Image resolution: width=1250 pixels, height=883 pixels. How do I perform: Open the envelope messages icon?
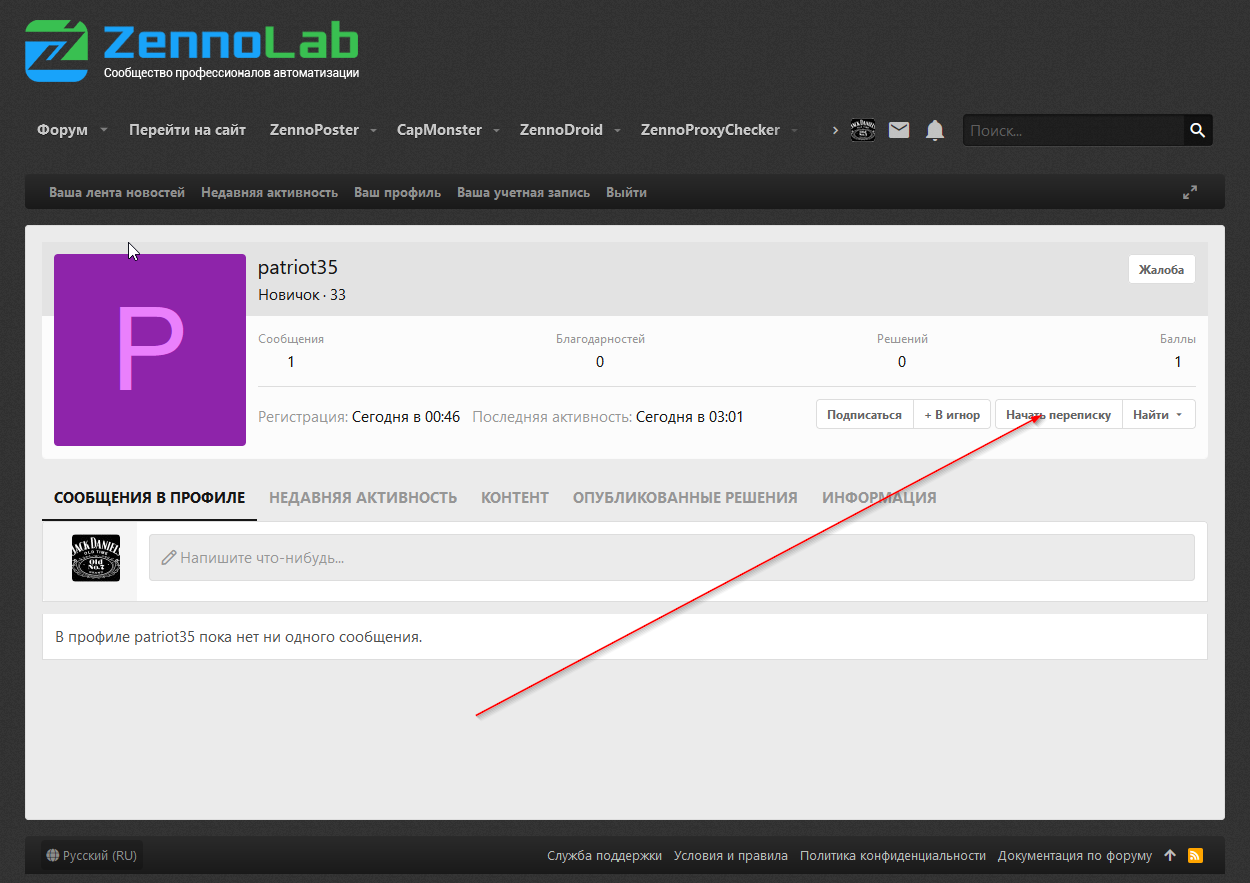pyautogui.click(x=899, y=130)
